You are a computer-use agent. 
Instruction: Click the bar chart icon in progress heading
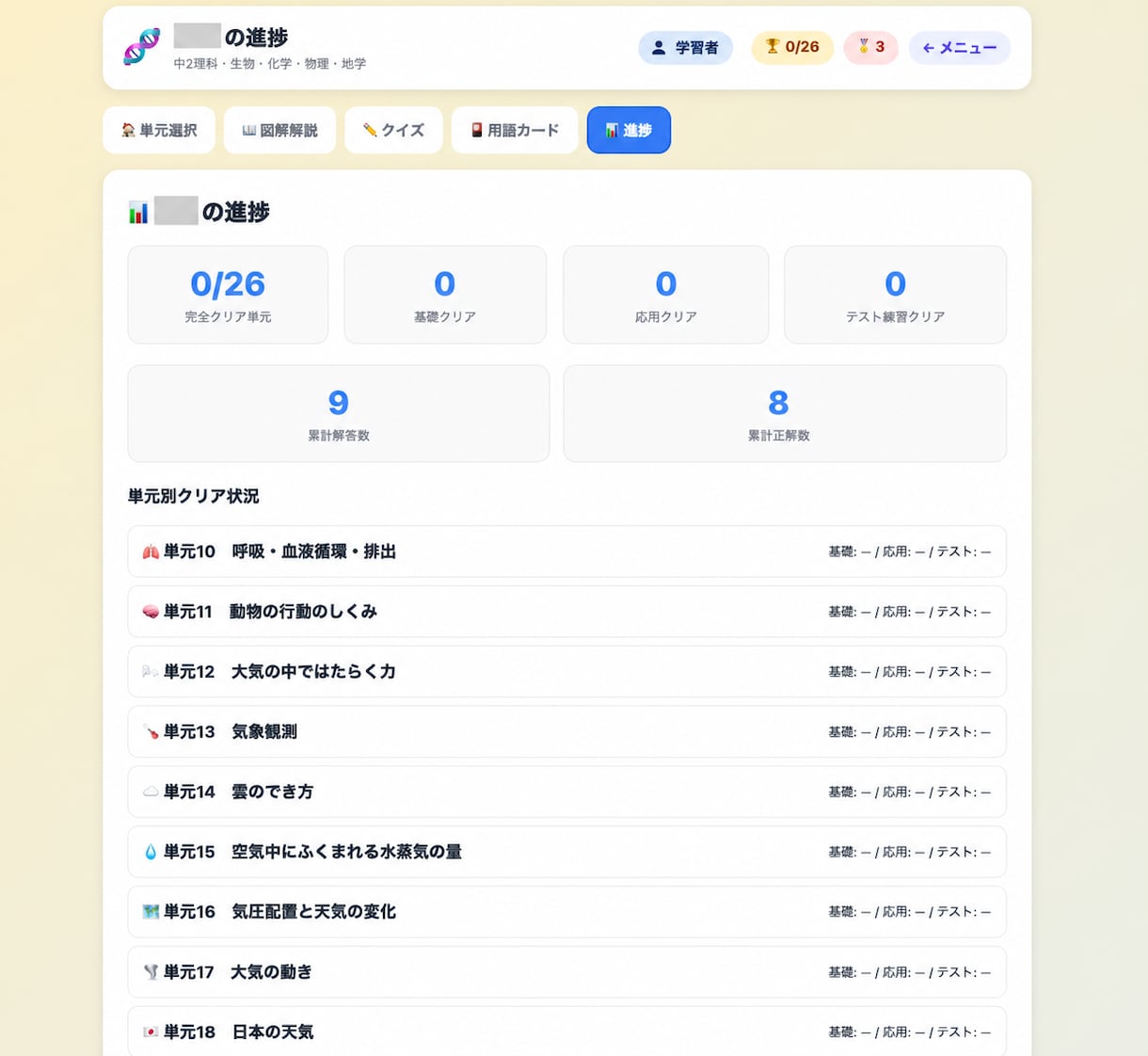coord(138,213)
